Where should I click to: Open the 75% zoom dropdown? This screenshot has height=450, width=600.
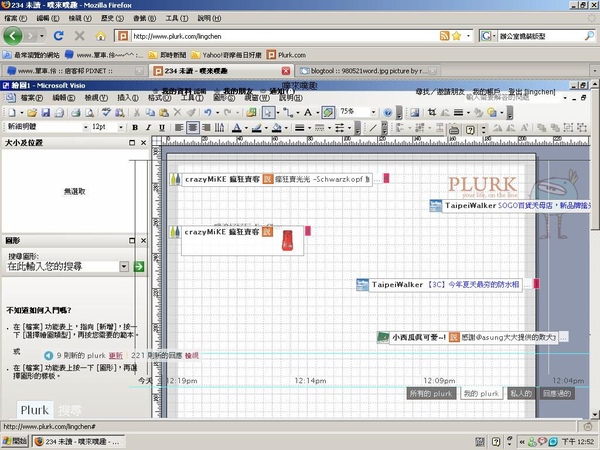tap(373, 112)
